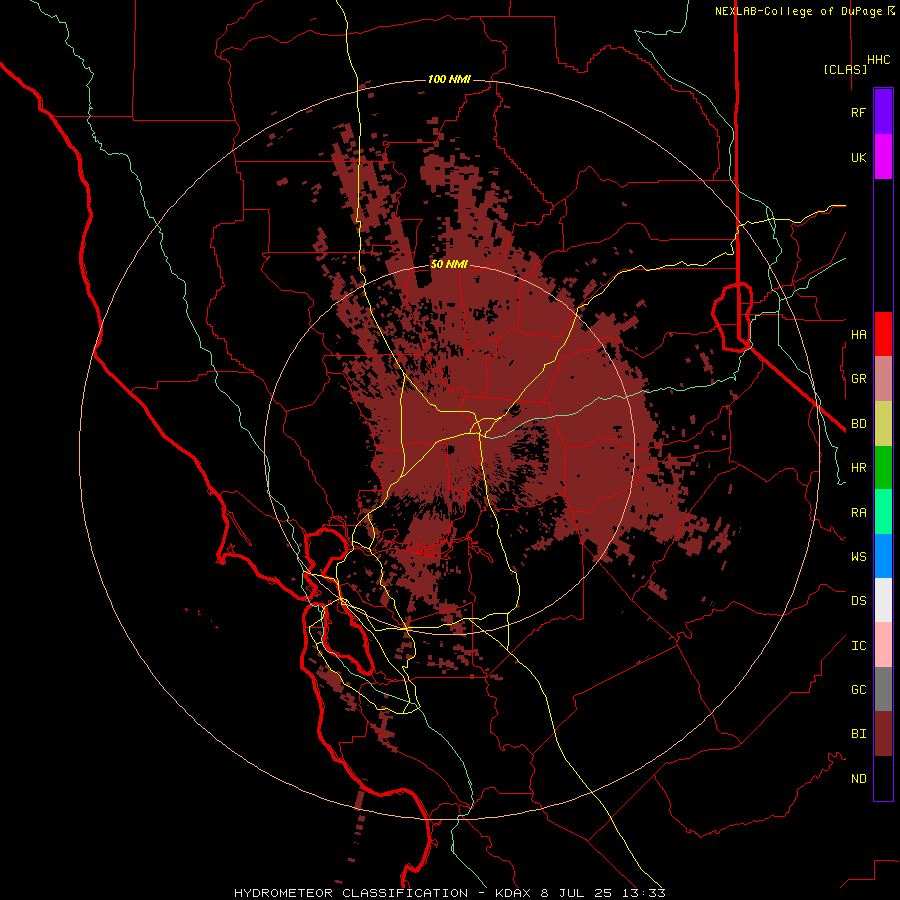This screenshot has width=900, height=900.
Task: Click the IC legend label
Action: 859,646
